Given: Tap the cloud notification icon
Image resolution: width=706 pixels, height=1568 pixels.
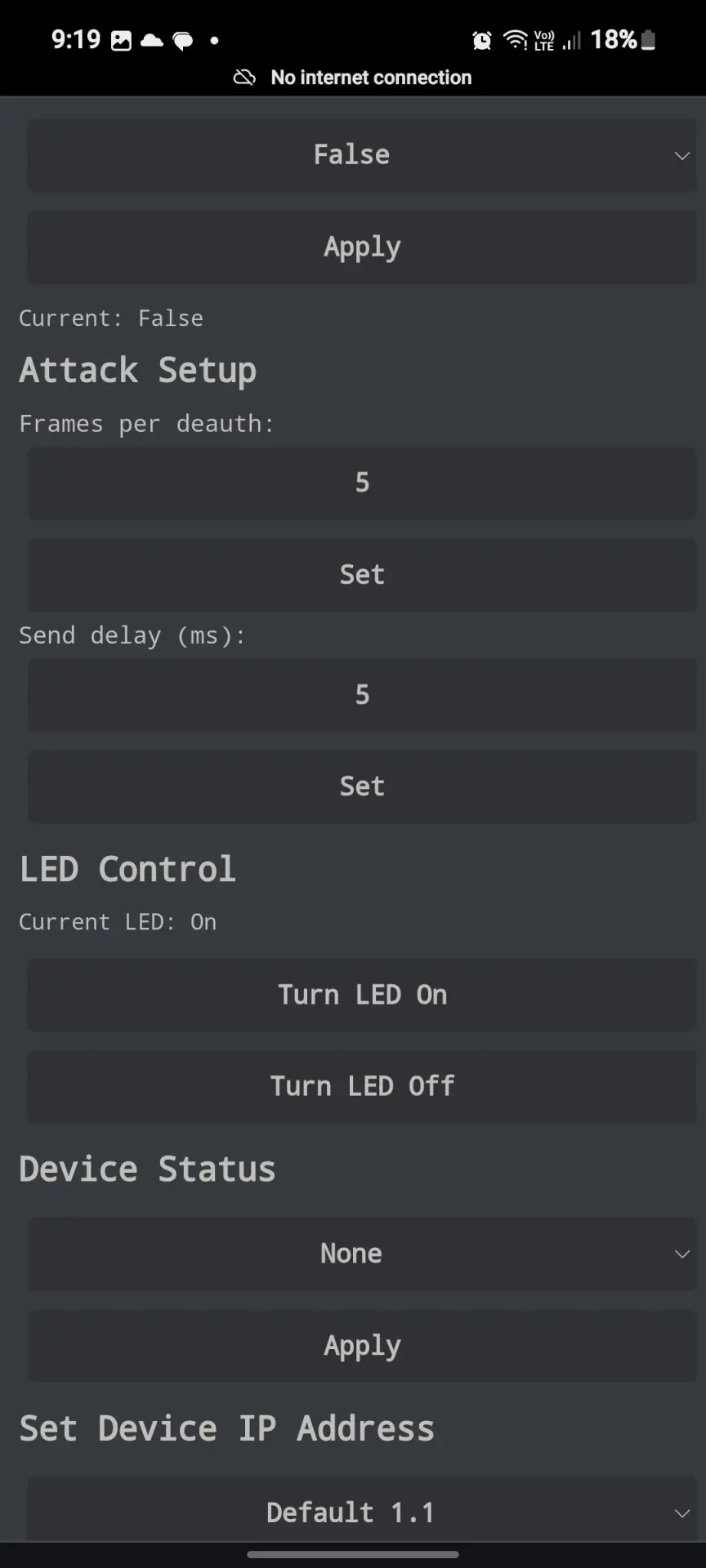Looking at the screenshot, I should pyautogui.click(x=152, y=40).
